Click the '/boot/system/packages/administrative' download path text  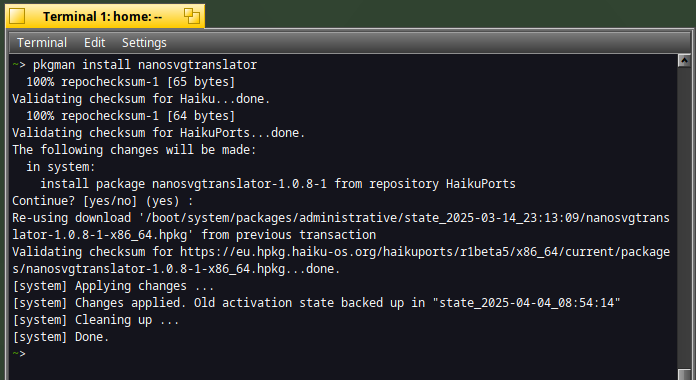click(x=272, y=218)
